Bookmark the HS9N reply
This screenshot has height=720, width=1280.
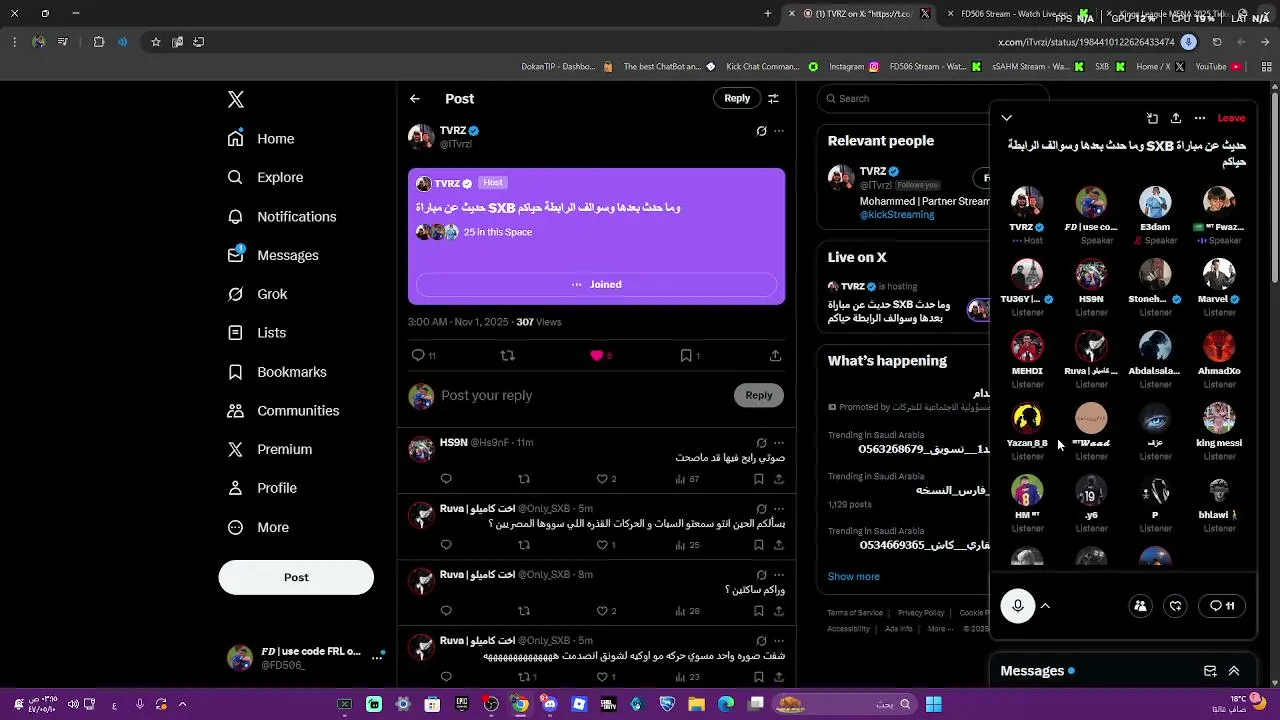pyautogui.click(x=759, y=479)
